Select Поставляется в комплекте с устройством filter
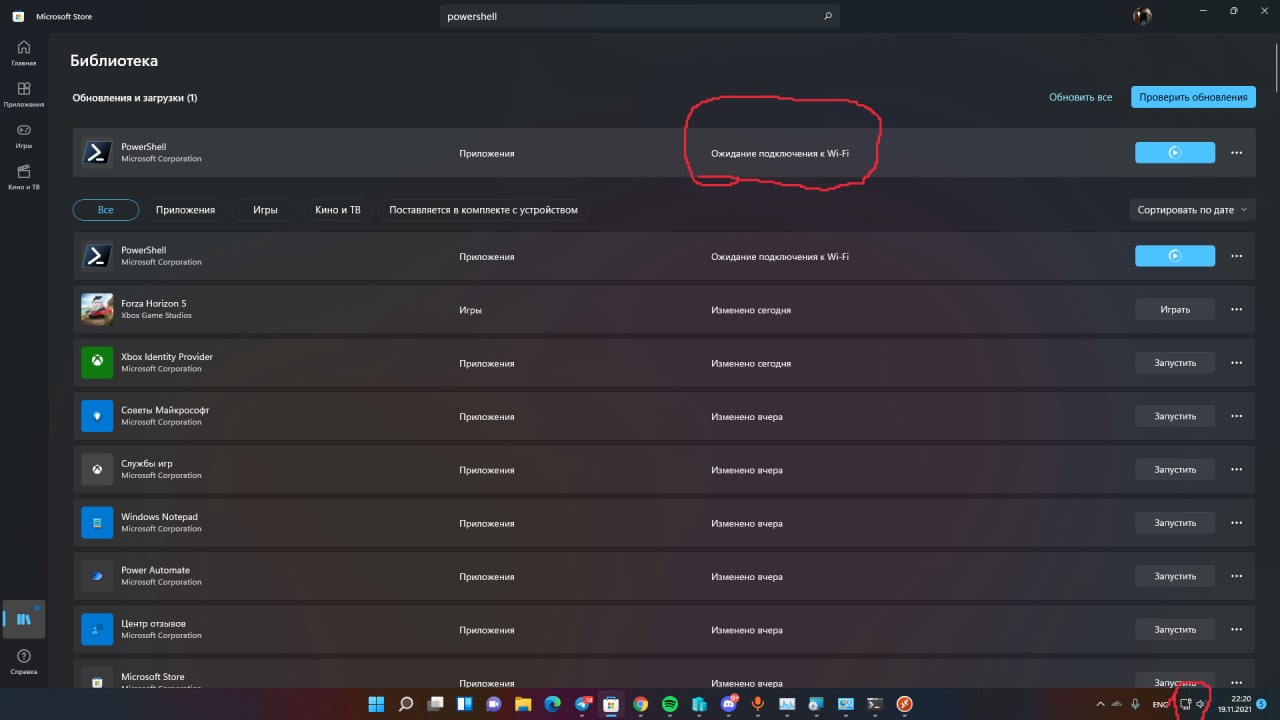The width and height of the screenshot is (1280, 720). [x=483, y=210]
